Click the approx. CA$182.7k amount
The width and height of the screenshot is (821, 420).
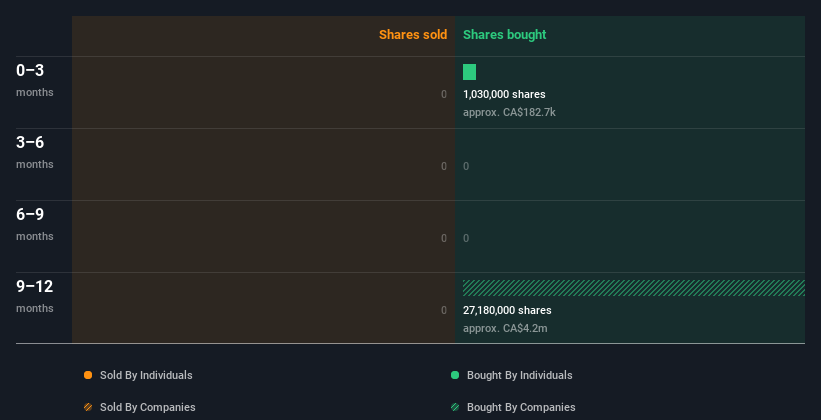click(509, 112)
